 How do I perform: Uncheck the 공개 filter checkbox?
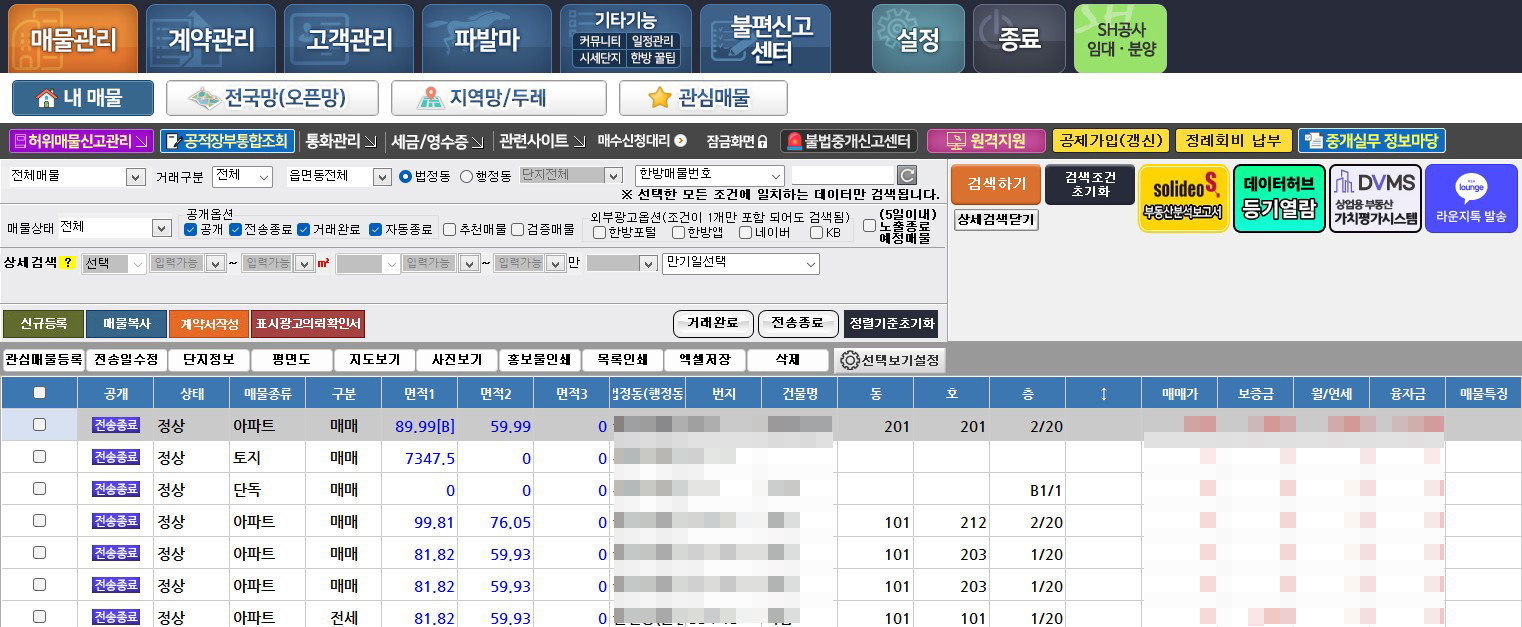coord(188,228)
